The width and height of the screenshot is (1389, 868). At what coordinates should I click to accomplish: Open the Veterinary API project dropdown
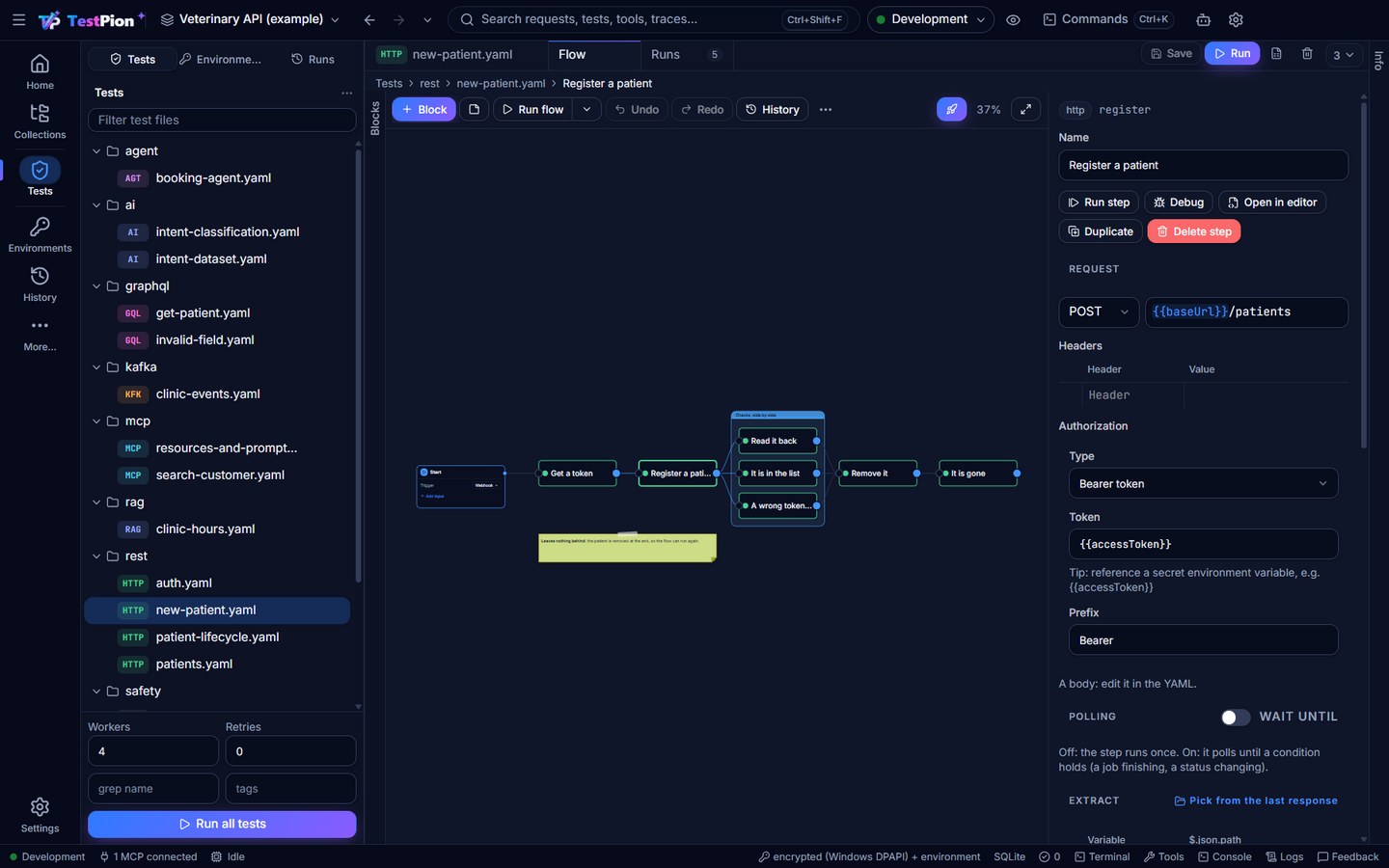click(x=250, y=19)
